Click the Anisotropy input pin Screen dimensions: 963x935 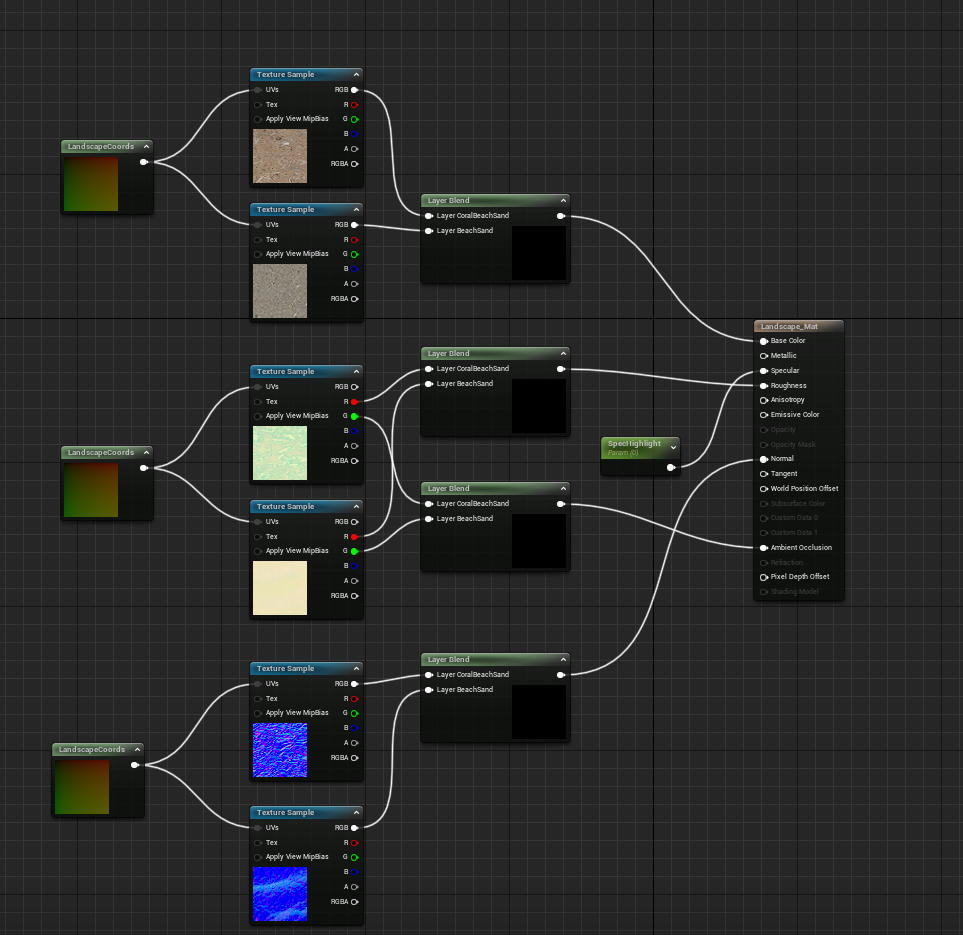764,400
